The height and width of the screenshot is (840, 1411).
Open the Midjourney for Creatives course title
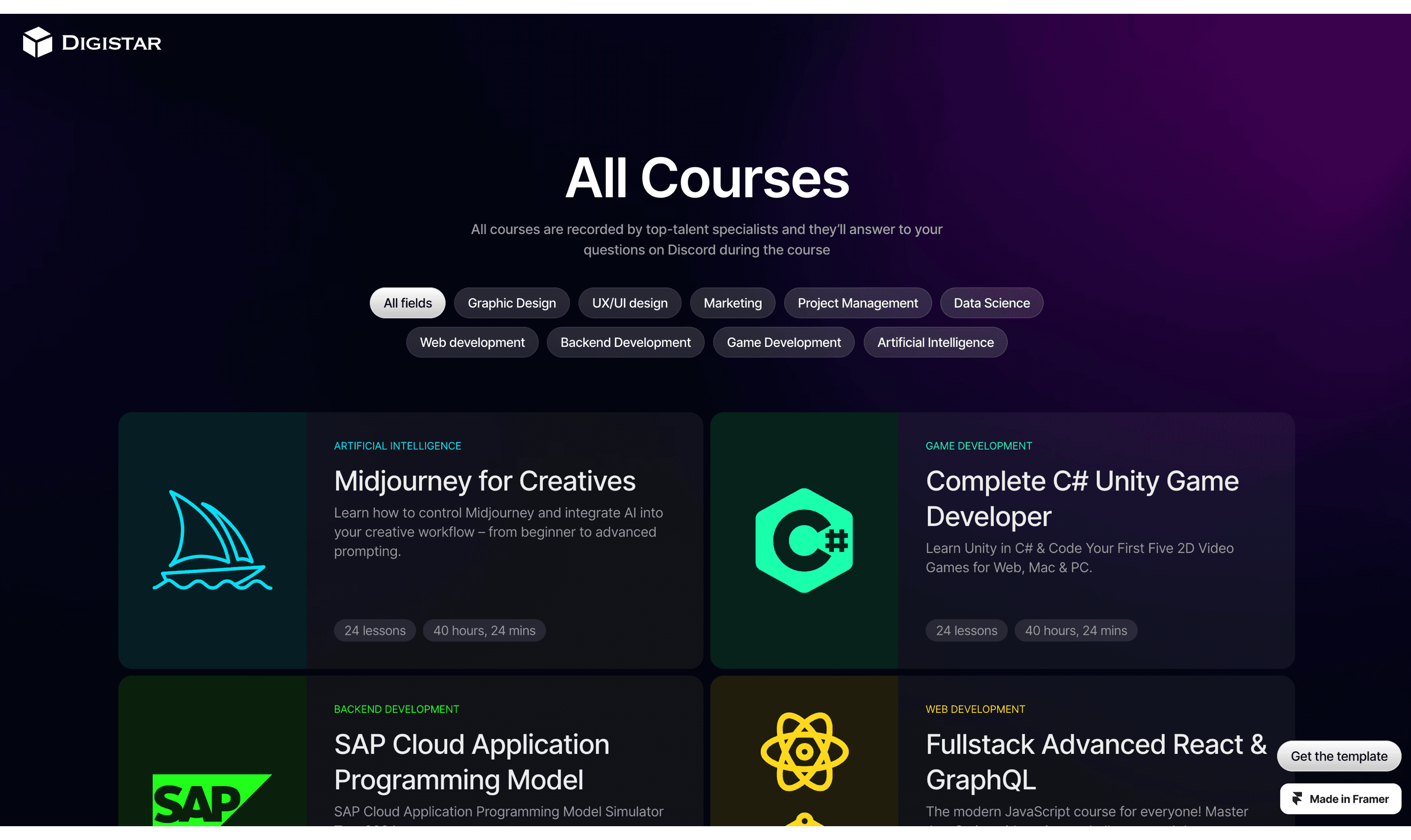click(485, 481)
